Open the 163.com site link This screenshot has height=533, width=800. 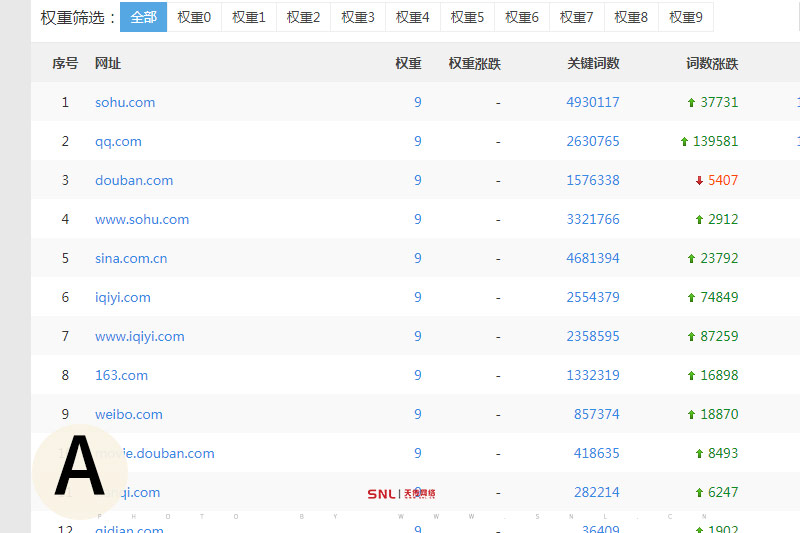[x=121, y=375]
